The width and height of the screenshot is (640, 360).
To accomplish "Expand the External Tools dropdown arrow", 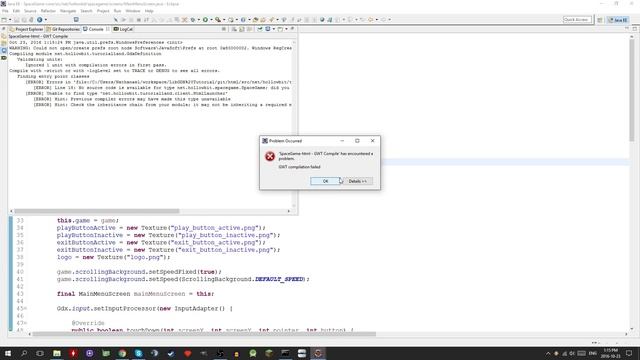I will pyautogui.click(x=224, y=20).
